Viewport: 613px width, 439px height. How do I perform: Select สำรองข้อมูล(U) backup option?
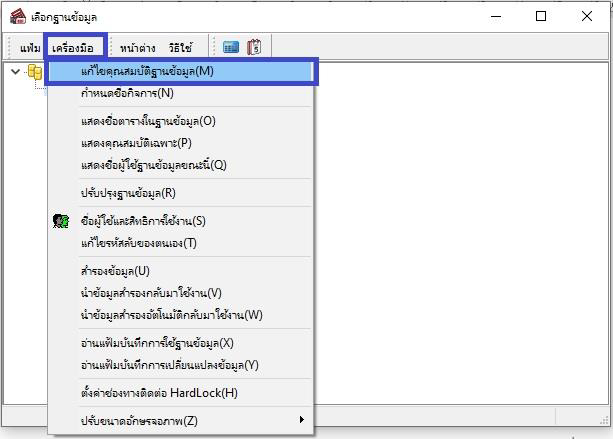coord(115,271)
